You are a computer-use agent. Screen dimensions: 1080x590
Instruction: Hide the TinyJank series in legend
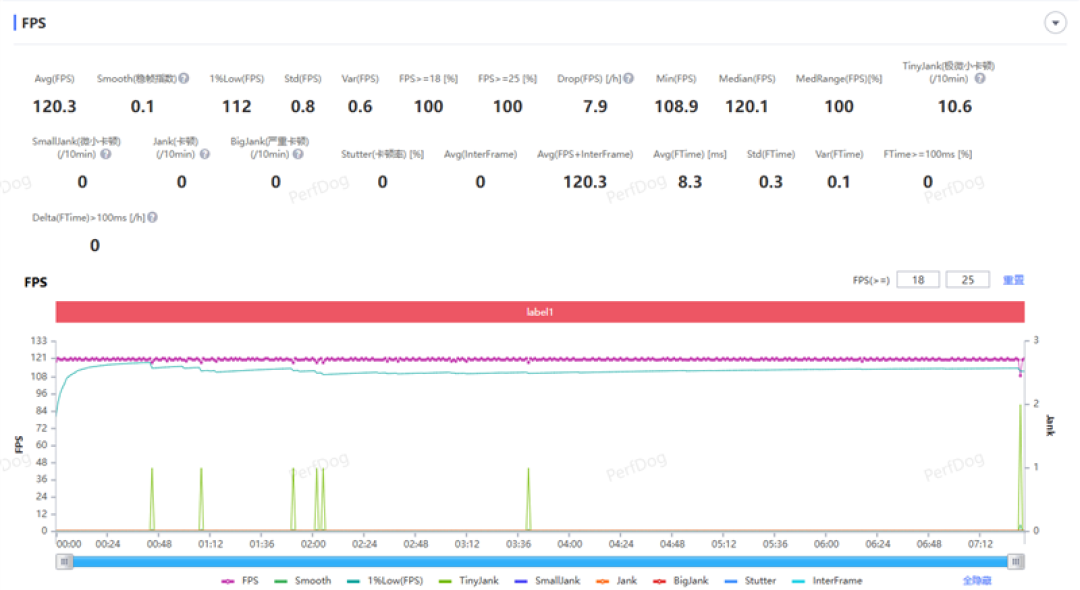(x=468, y=581)
